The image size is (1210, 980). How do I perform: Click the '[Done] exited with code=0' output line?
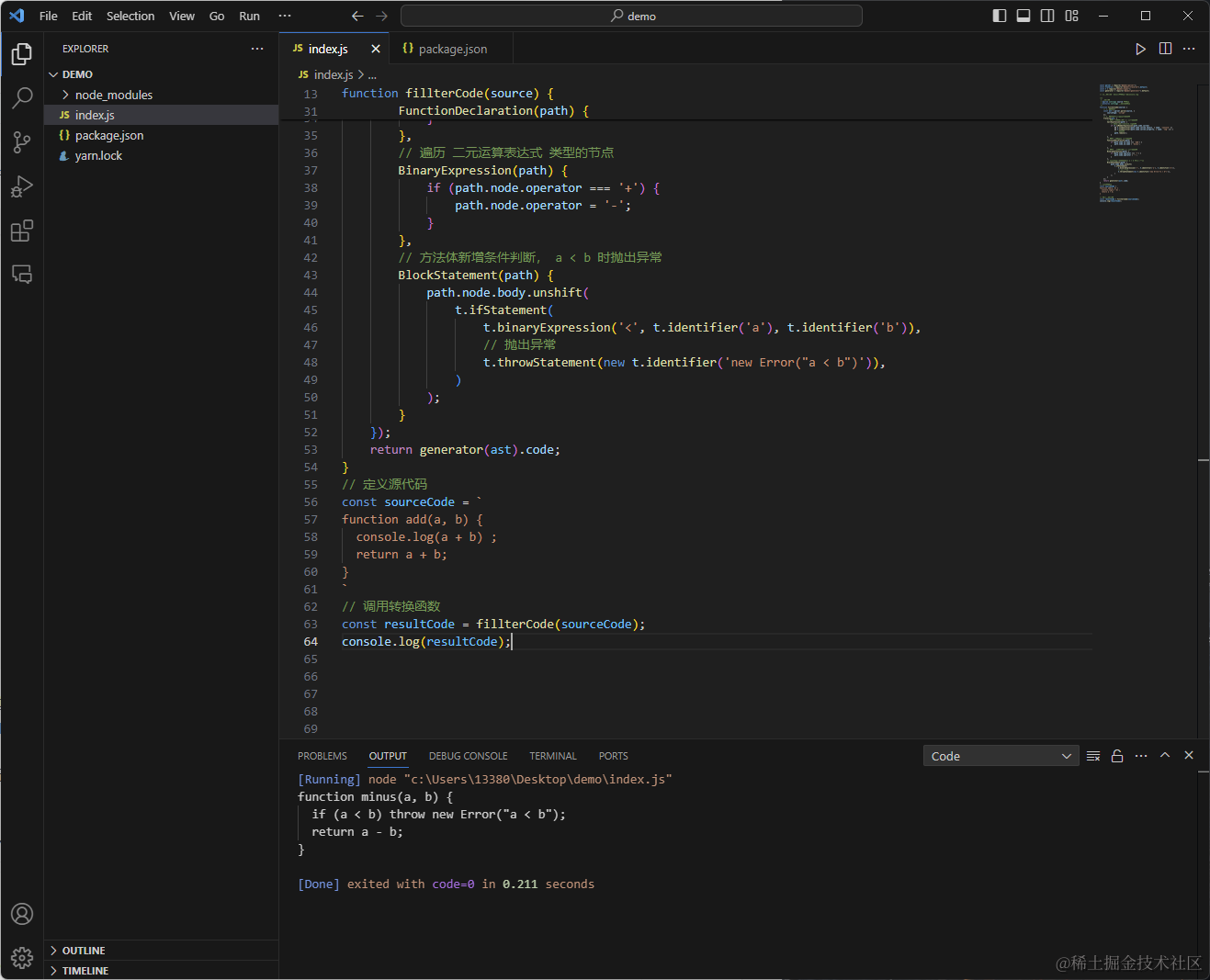click(446, 884)
